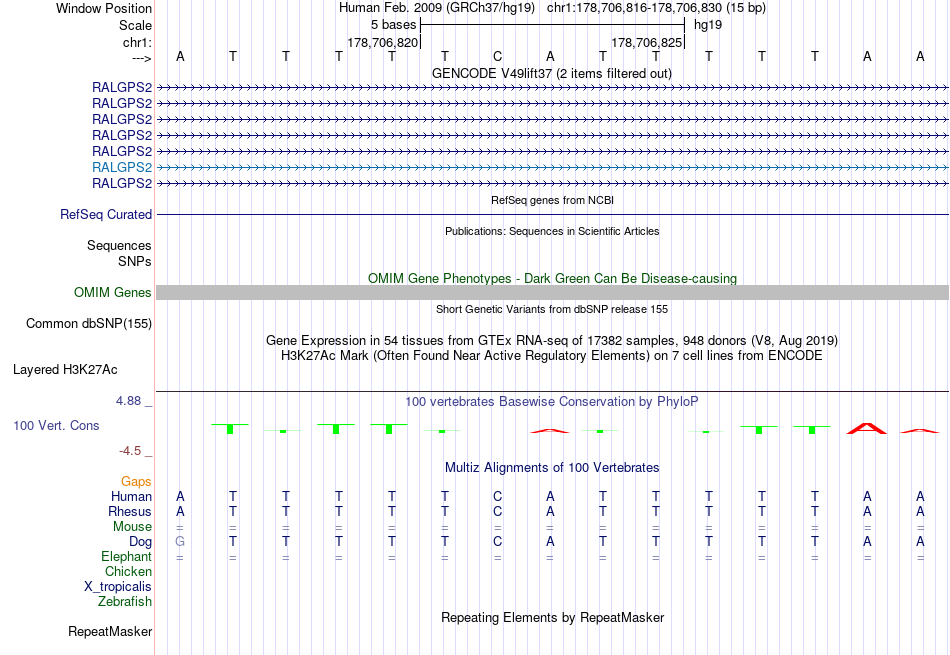
Task: Select the Mouse species row label
Action: point(132,527)
